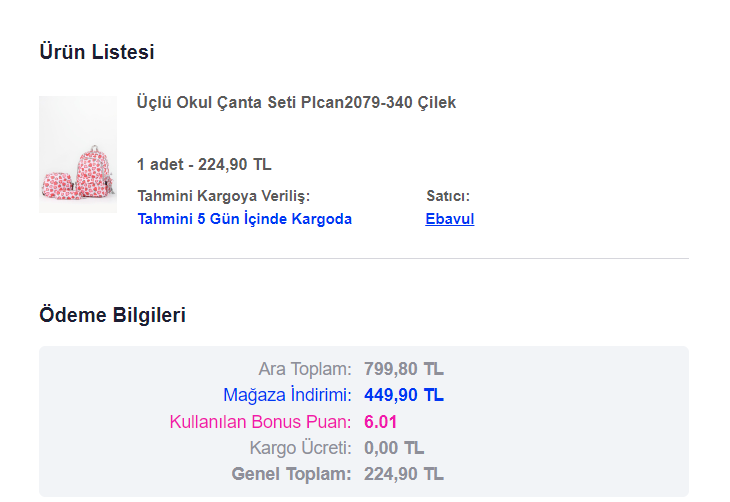Click the bonus points value 6.01
The height and width of the screenshot is (502, 730).
click(380, 422)
